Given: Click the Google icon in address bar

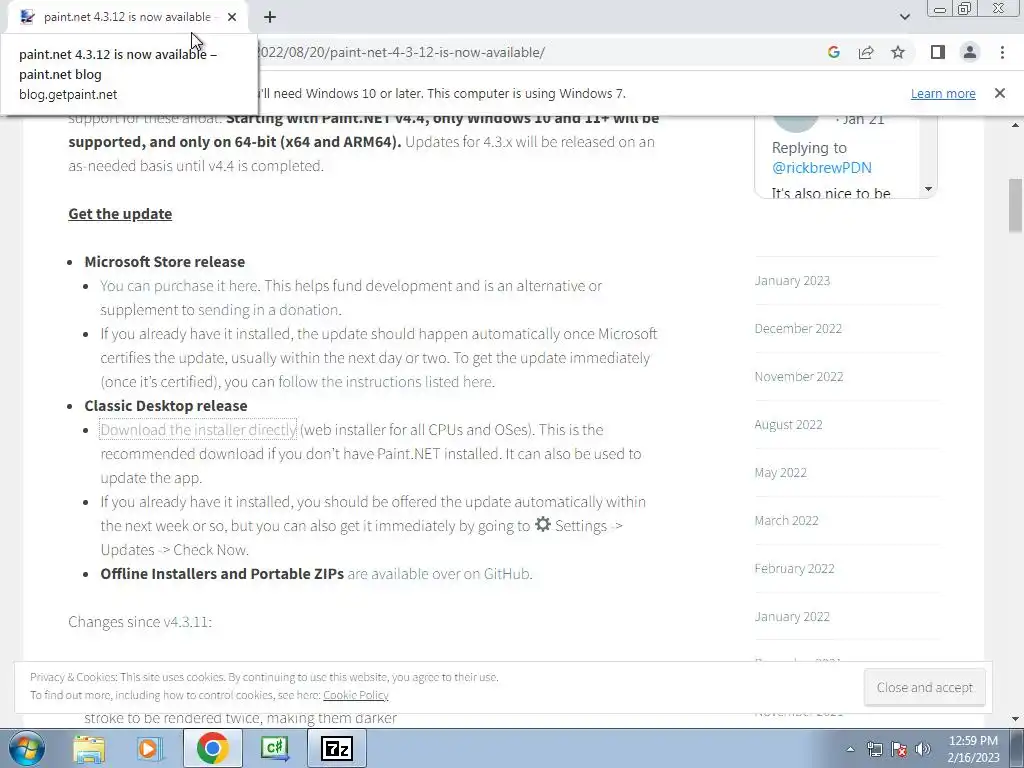Looking at the screenshot, I should [833, 52].
